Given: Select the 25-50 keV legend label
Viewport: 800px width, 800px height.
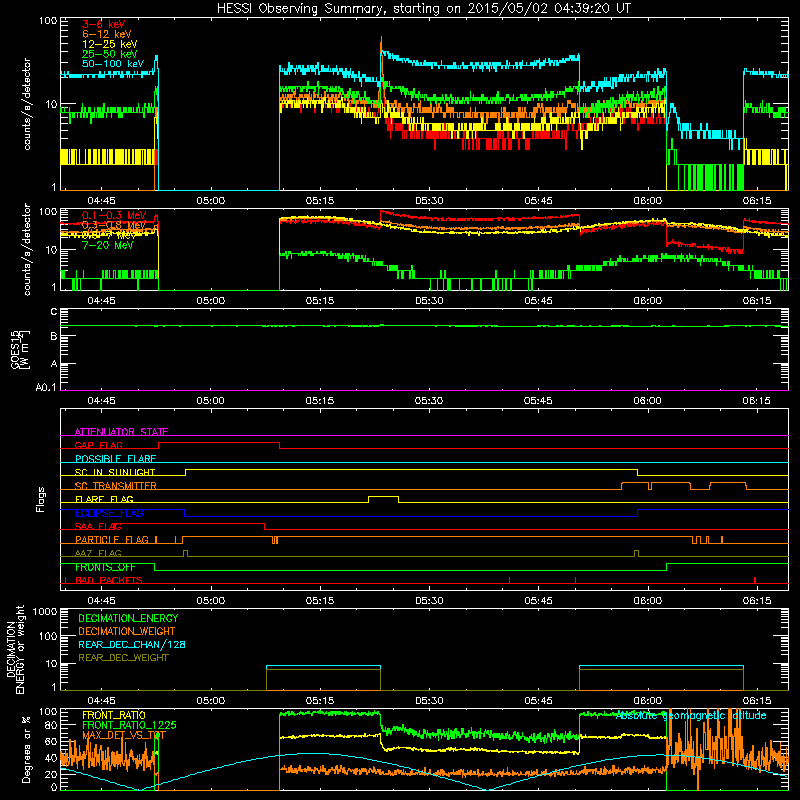Looking at the screenshot, I should [109, 54].
